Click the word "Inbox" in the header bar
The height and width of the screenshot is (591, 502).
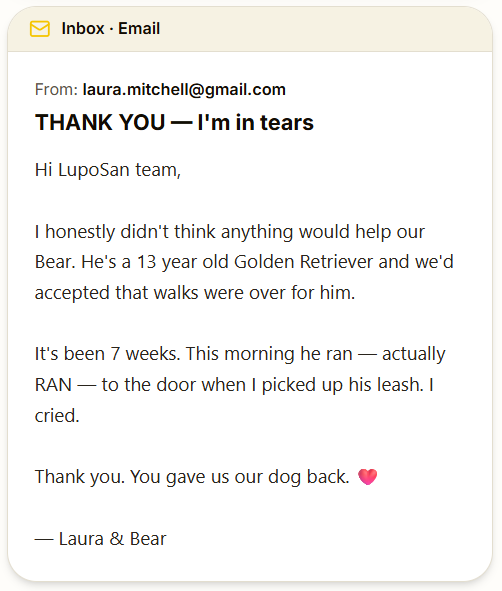tap(83, 29)
